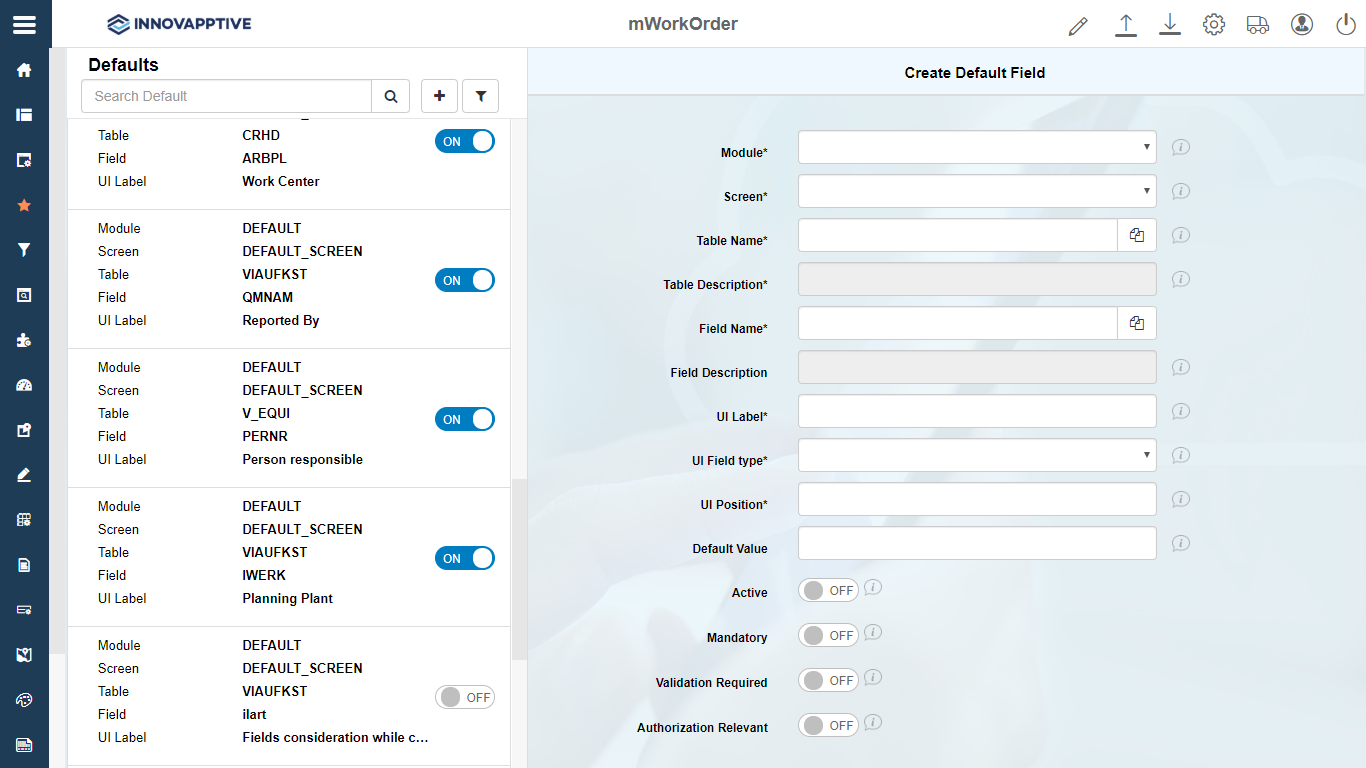Viewport: 1366px width, 768px height.
Task: Turn off the Reported By toggle
Action: (465, 281)
